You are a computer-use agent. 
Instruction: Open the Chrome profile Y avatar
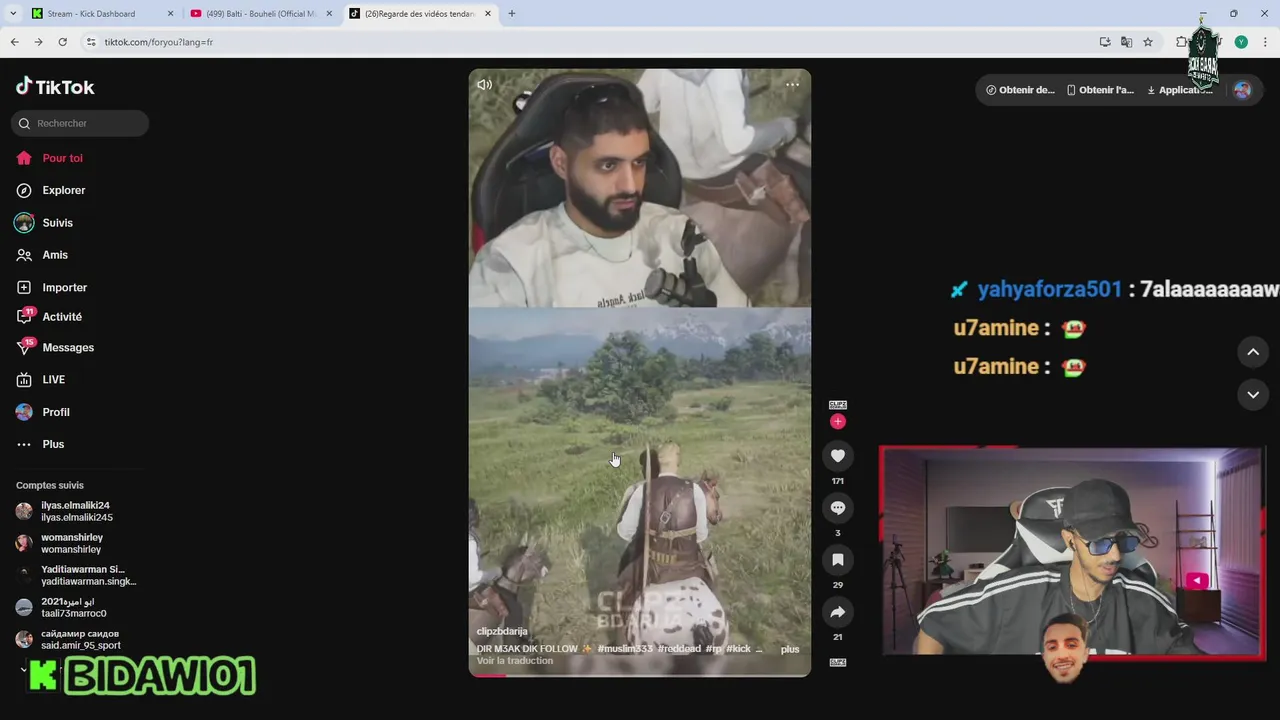point(1241,42)
